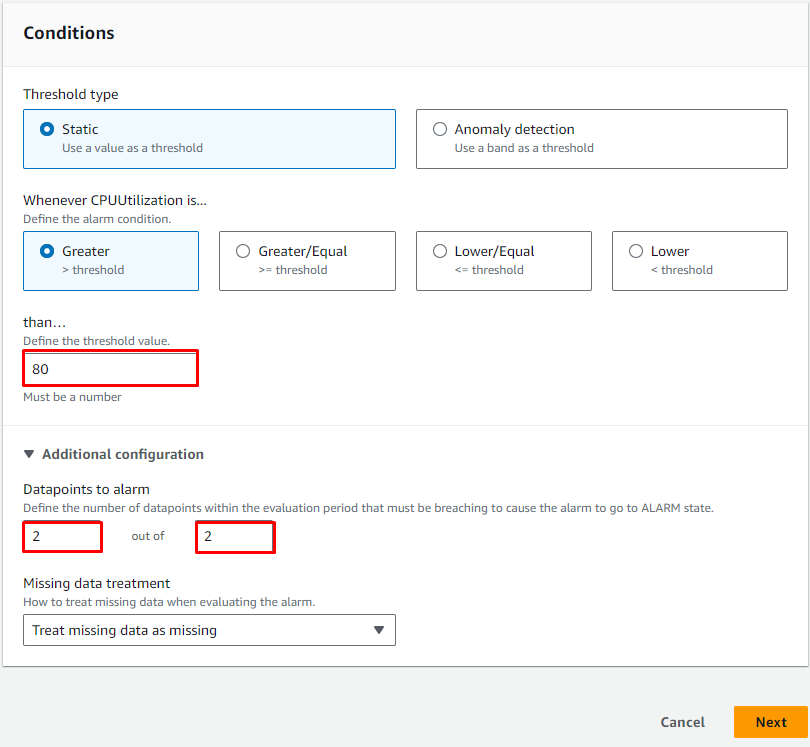810x747 pixels.
Task: Click the Conditions section heading
Action: tap(69, 33)
